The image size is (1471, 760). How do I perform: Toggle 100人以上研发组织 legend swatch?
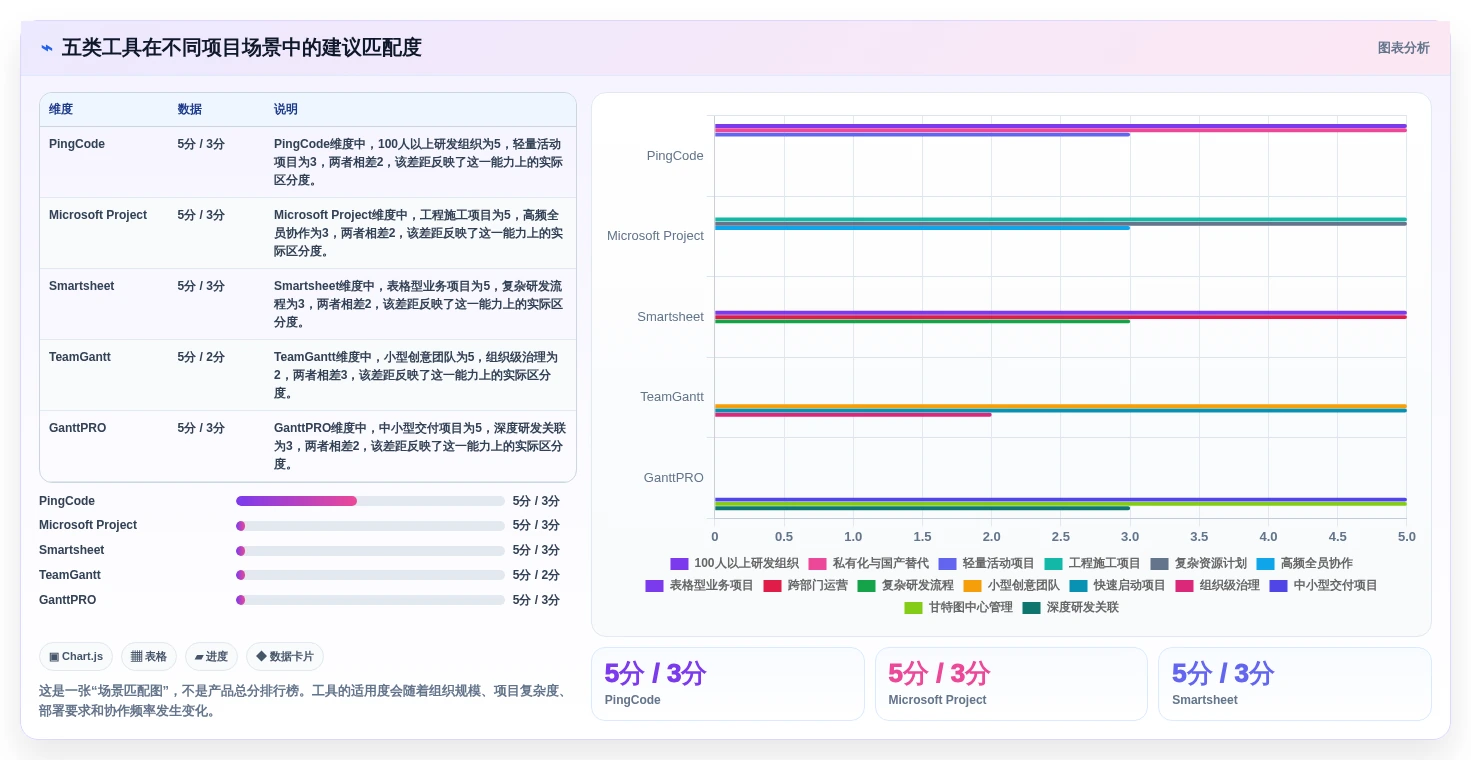pos(679,564)
